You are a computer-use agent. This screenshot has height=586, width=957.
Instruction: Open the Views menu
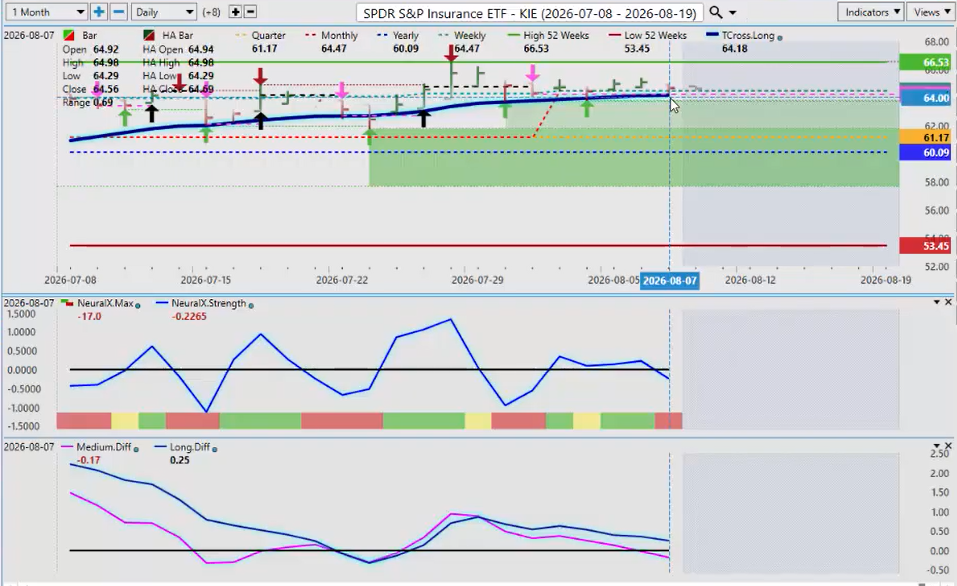(x=931, y=12)
